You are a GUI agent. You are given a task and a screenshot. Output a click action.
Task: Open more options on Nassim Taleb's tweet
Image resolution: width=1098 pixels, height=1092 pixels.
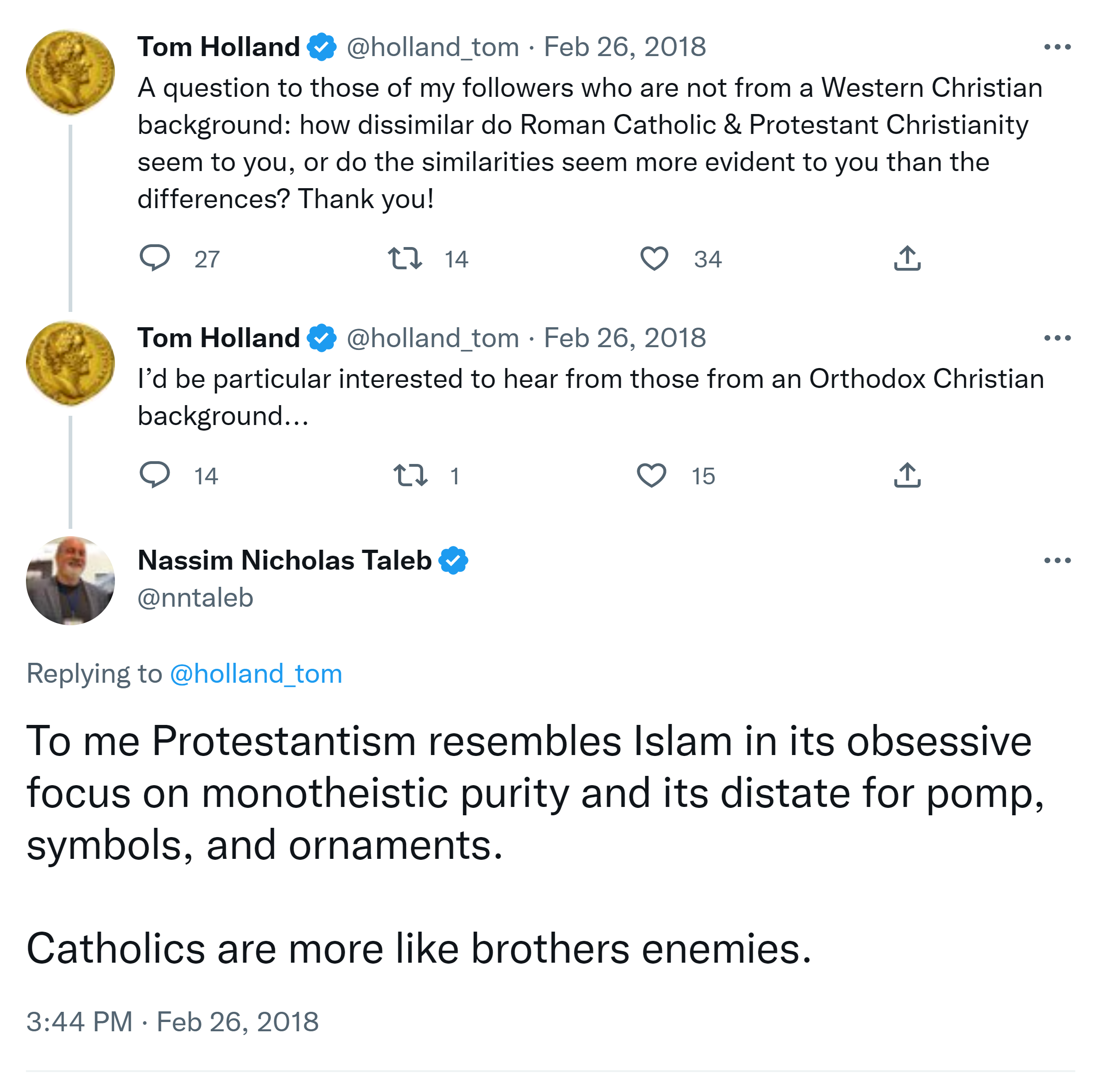coord(1057,560)
